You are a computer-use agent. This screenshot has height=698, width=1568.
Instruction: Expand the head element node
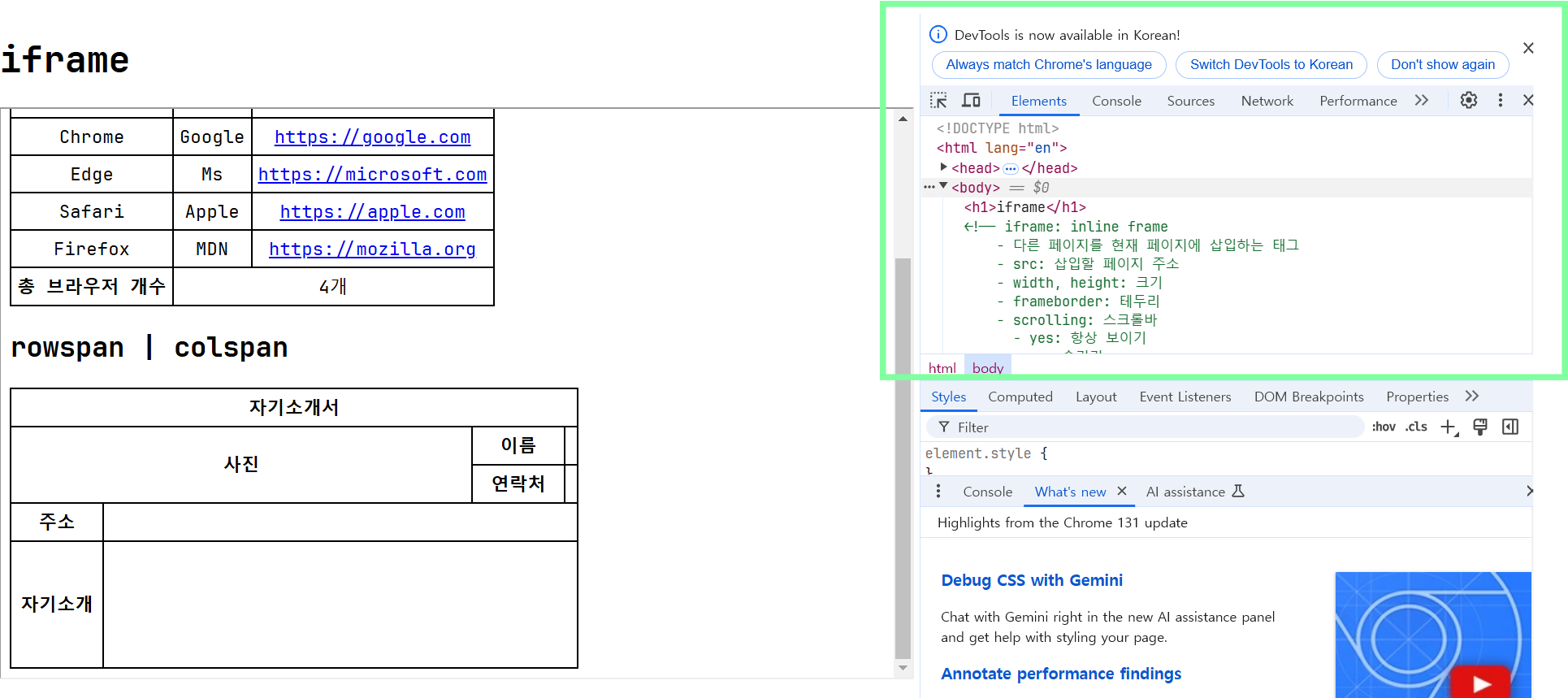[943, 167]
